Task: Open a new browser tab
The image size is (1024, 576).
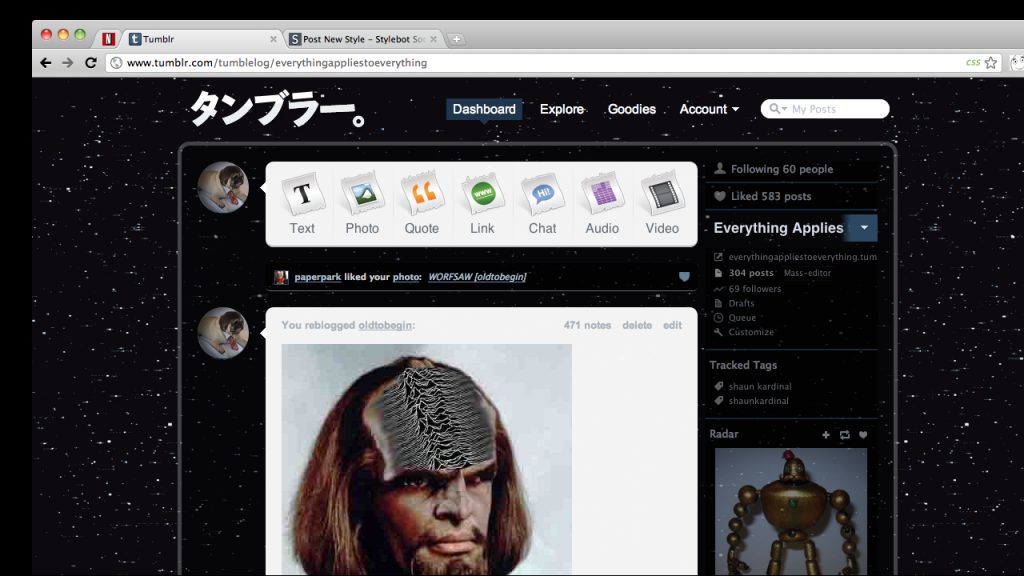Action: (x=456, y=39)
